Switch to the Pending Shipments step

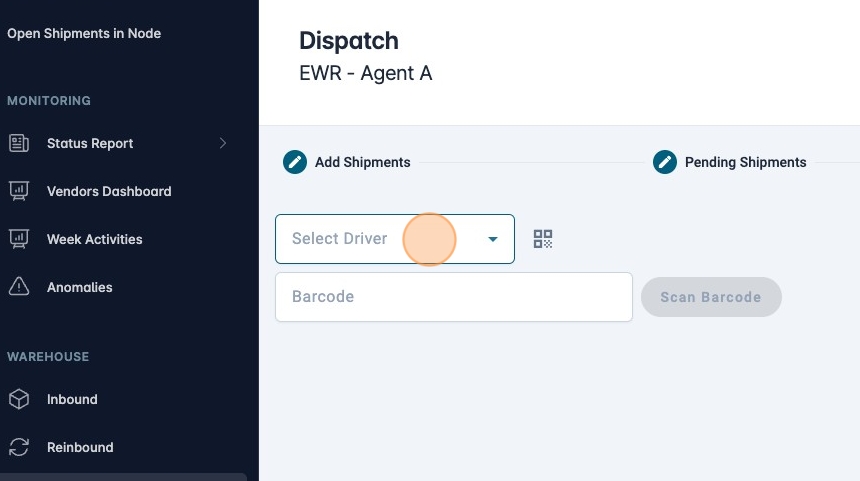coord(745,162)
